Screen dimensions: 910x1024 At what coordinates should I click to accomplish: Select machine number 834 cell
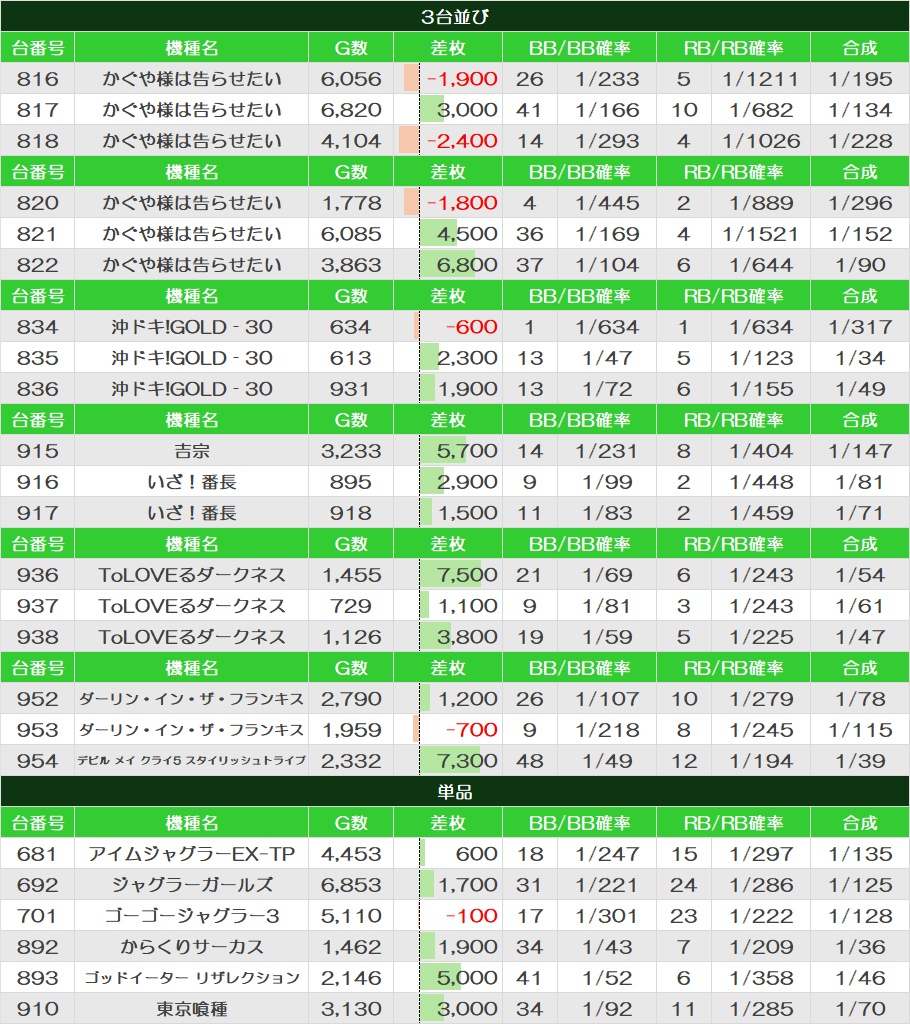click(x=38, y=327)
